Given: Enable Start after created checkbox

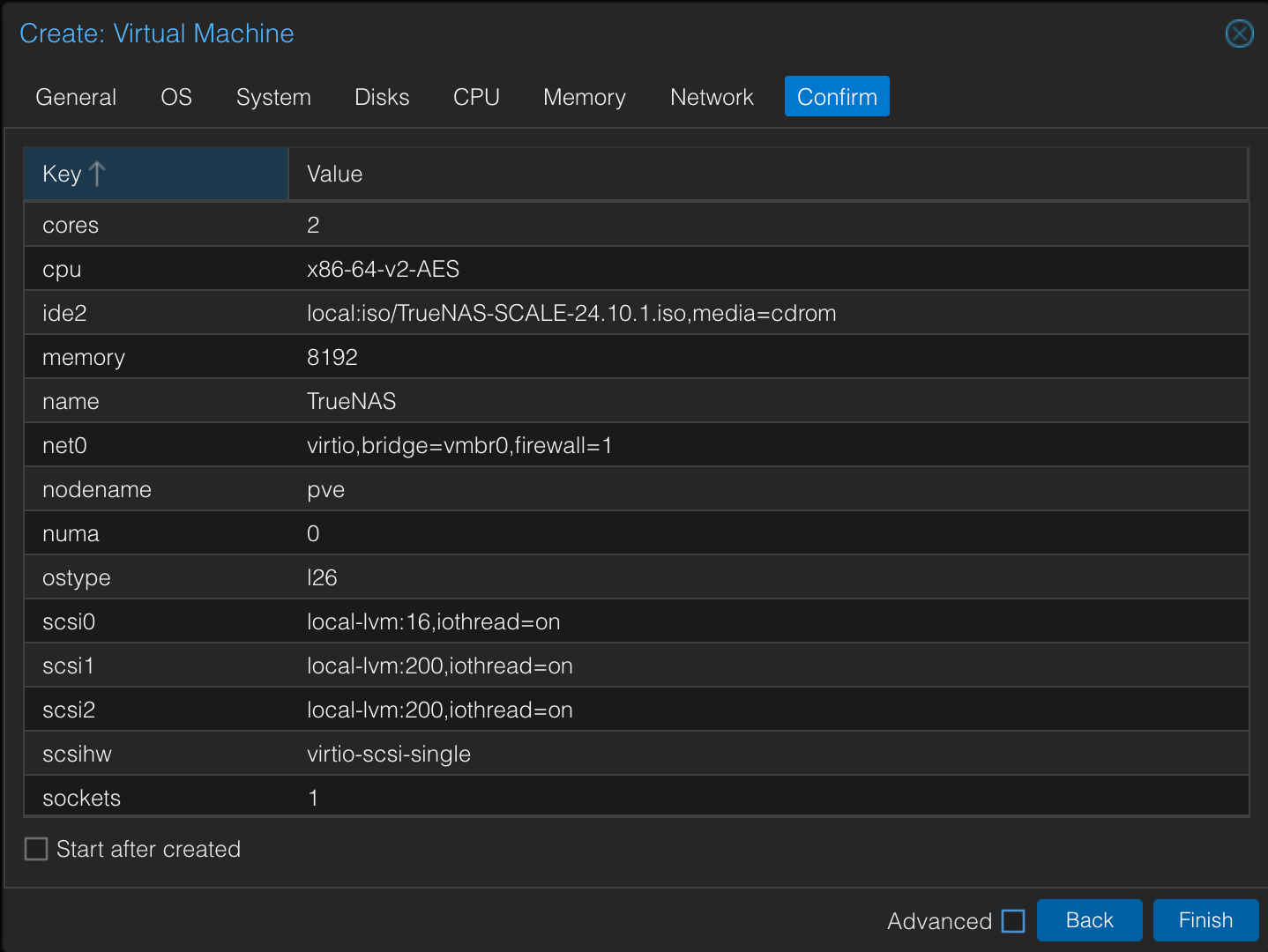Looking at the screenshot, I should (36, 849).
